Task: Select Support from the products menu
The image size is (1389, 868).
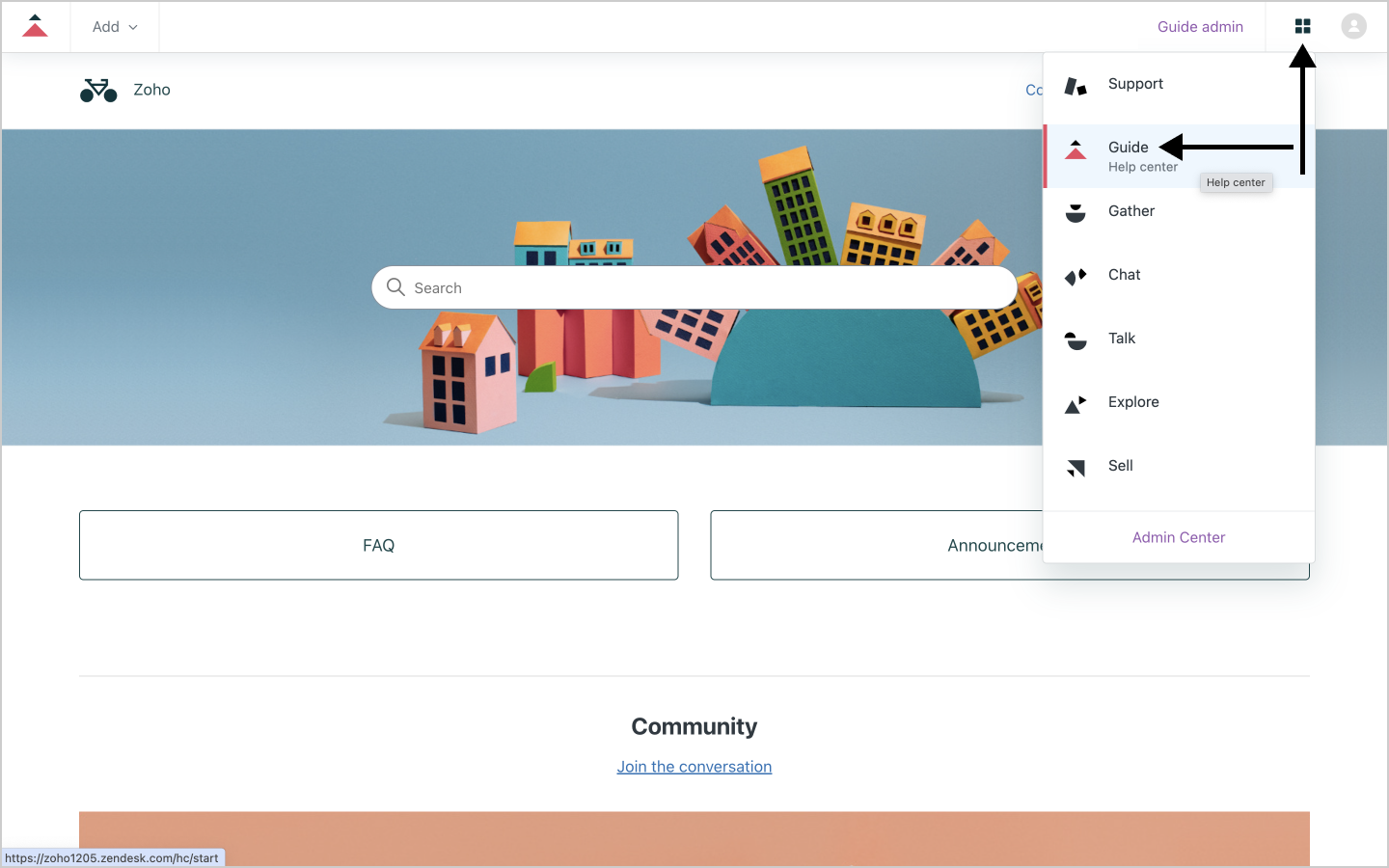Action: pyautogui.click(x=1179, y=85)
